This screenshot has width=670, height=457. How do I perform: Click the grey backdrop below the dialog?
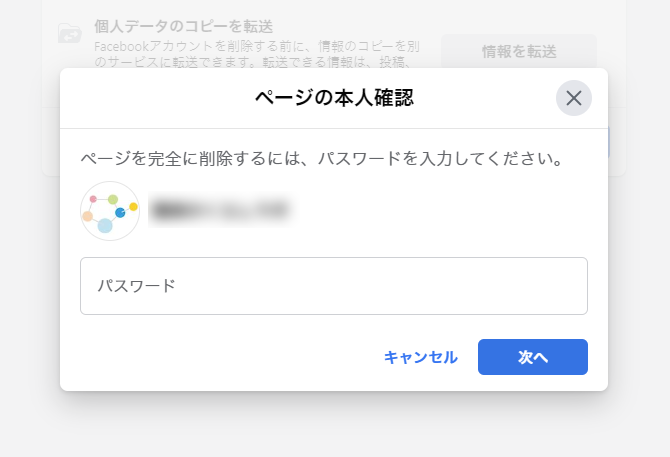point(335,427)
